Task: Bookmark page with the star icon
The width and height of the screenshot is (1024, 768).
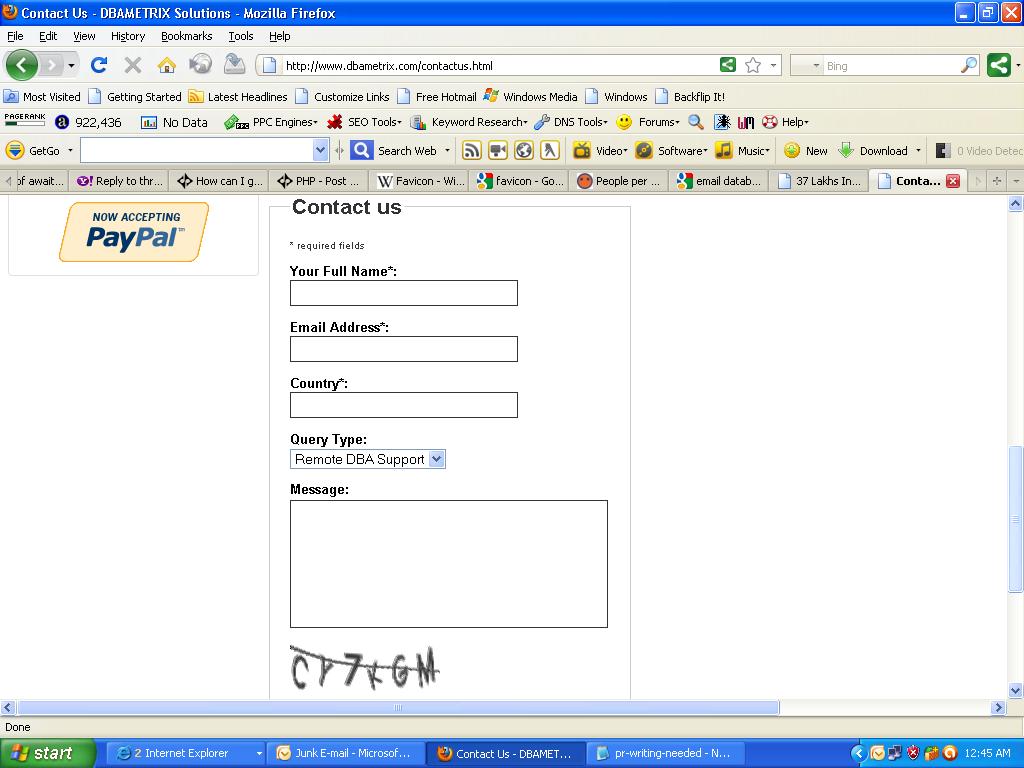Action: tap(753, 65)
